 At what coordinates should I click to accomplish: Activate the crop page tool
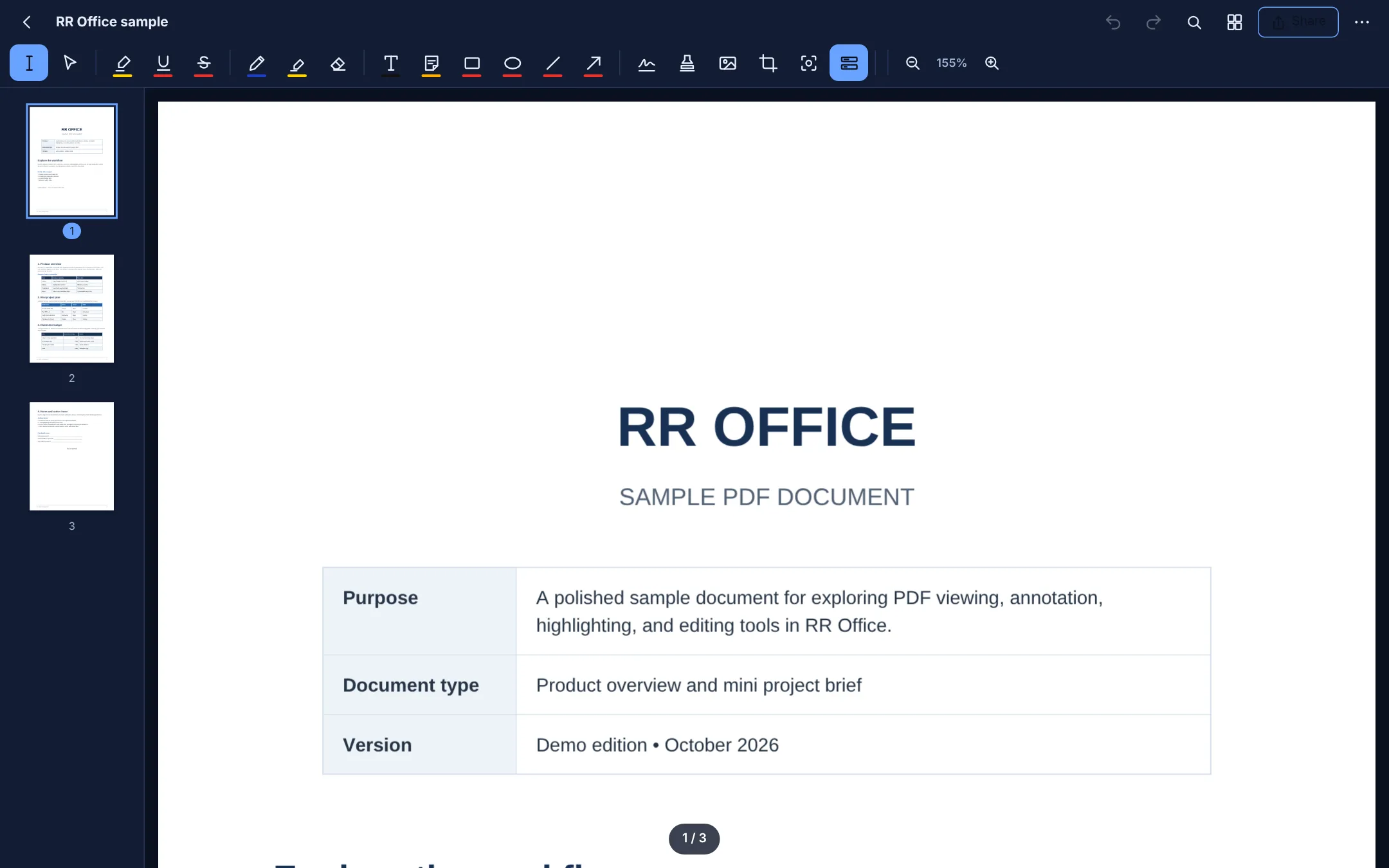coord(768,63)
